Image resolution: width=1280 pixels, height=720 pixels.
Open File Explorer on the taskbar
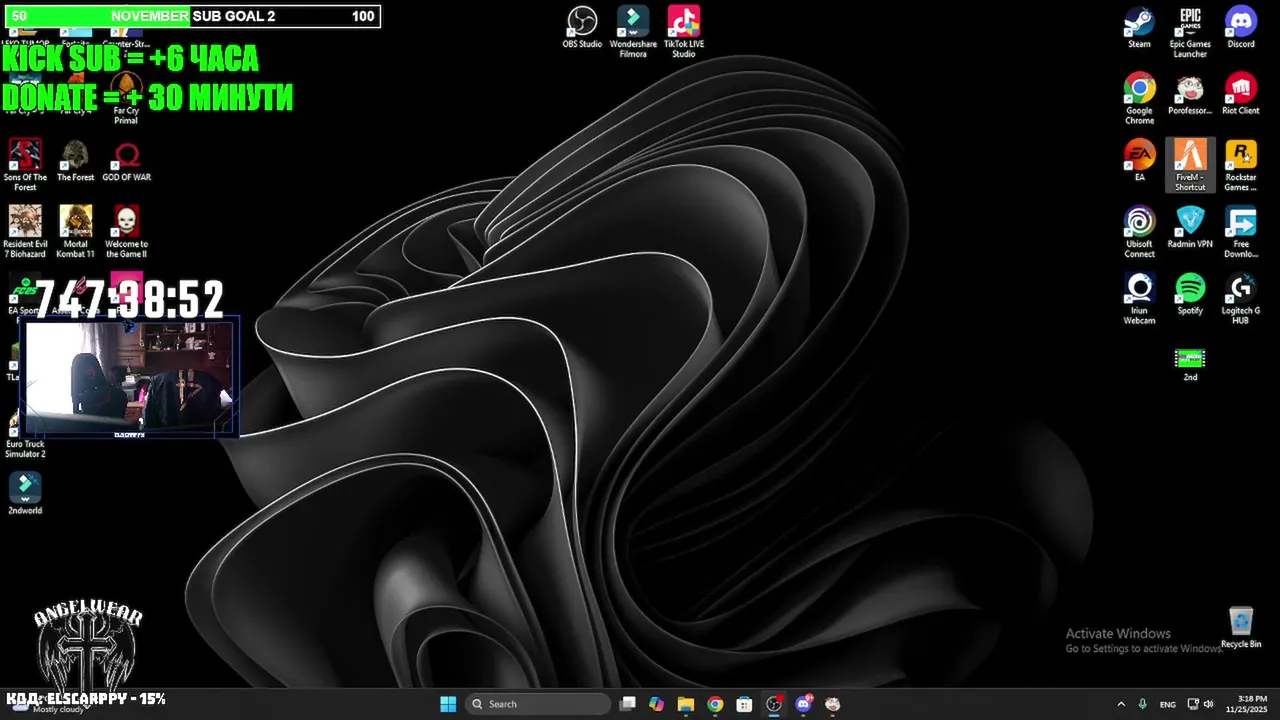point(685,704)
